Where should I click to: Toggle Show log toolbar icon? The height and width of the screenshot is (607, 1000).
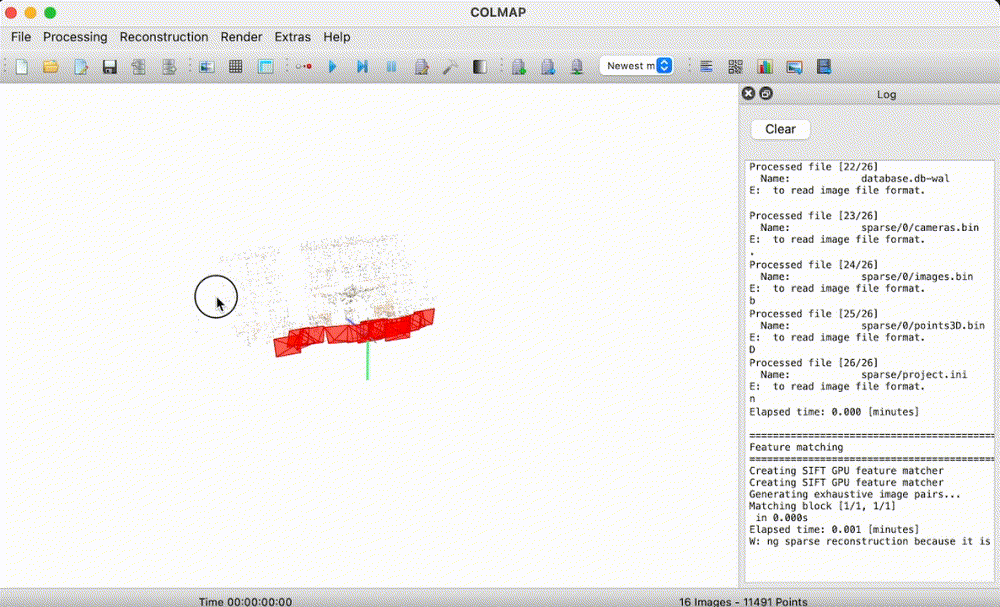(706, 66)
